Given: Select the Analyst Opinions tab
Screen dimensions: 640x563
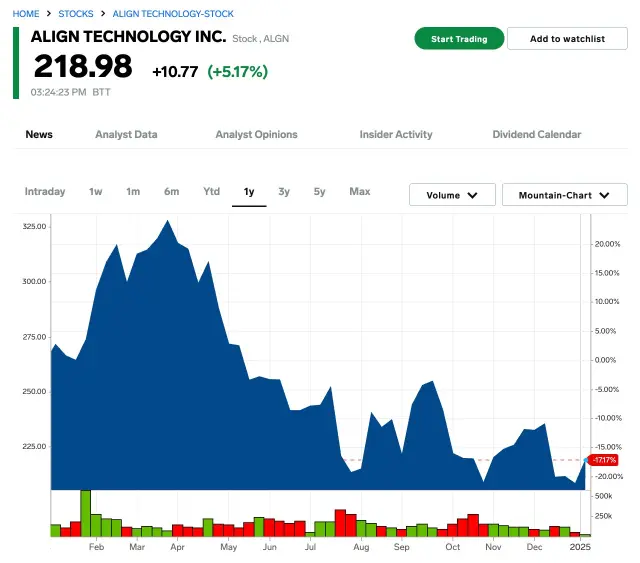Looking at the screenshot, I should click(256, 134).
